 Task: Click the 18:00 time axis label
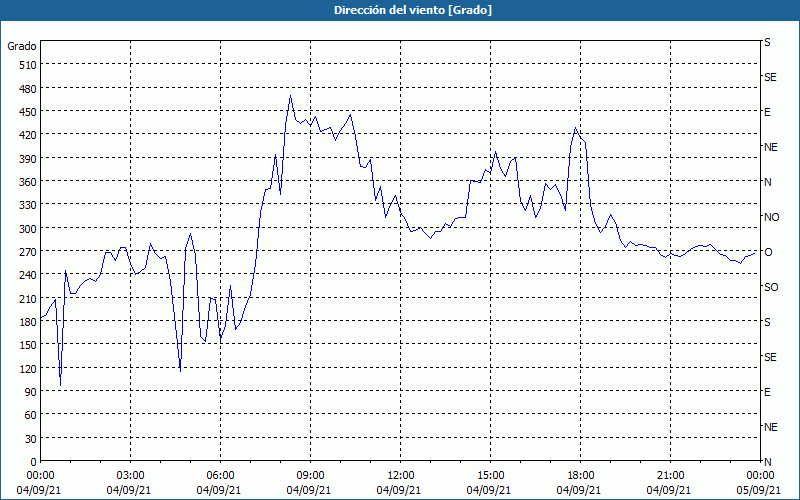581,476
